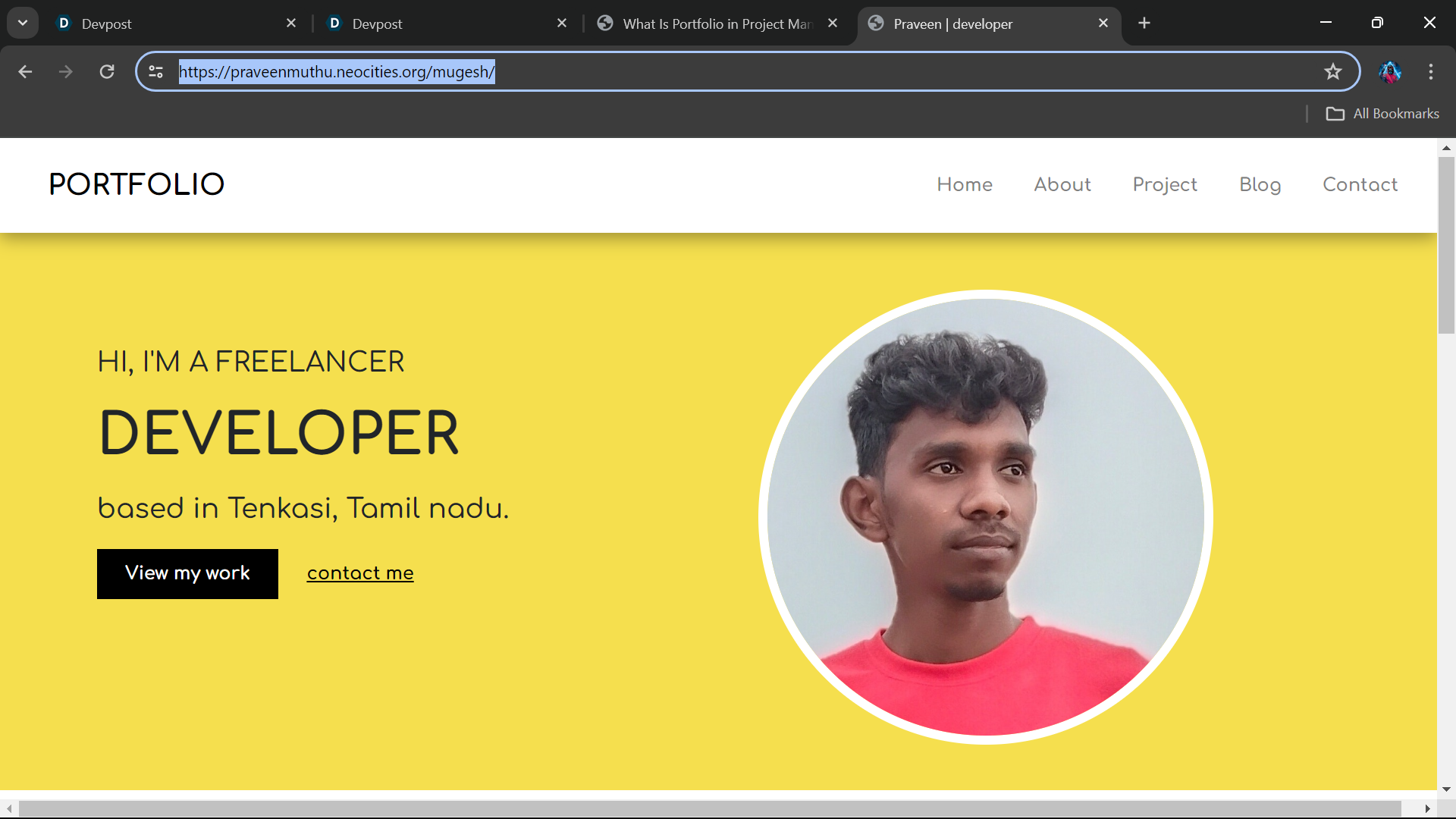Open All Bookmarks folder

pos(1382,114)
